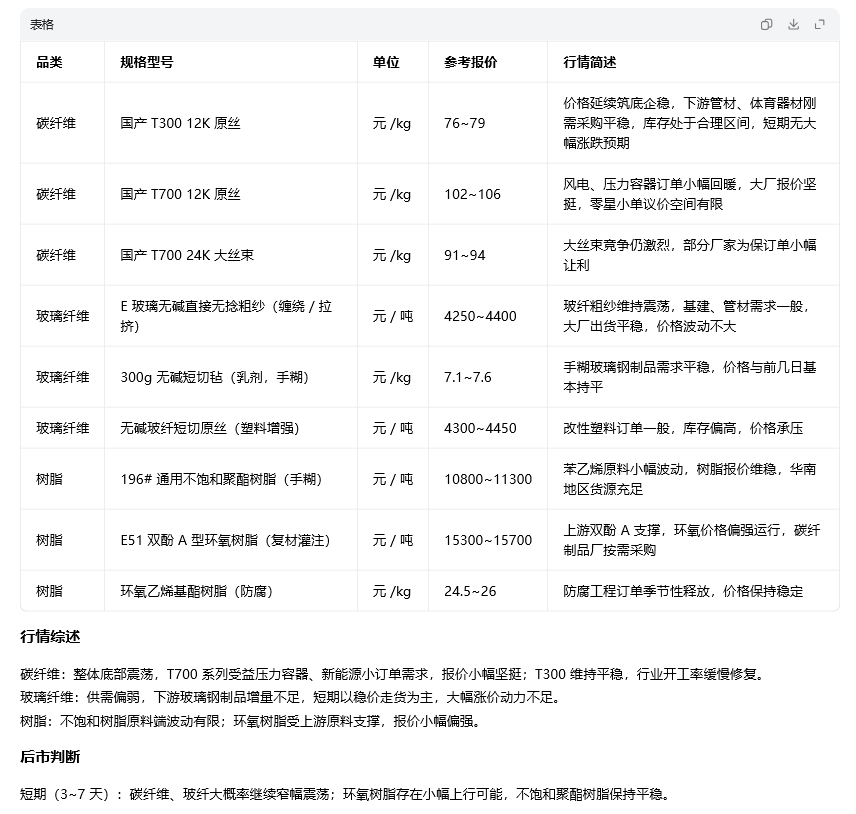Viewport: 856px width, 814px height.
Task: Click the 玻璃纤维 cell in the 短切毡 row
Action: click(63, 377)
